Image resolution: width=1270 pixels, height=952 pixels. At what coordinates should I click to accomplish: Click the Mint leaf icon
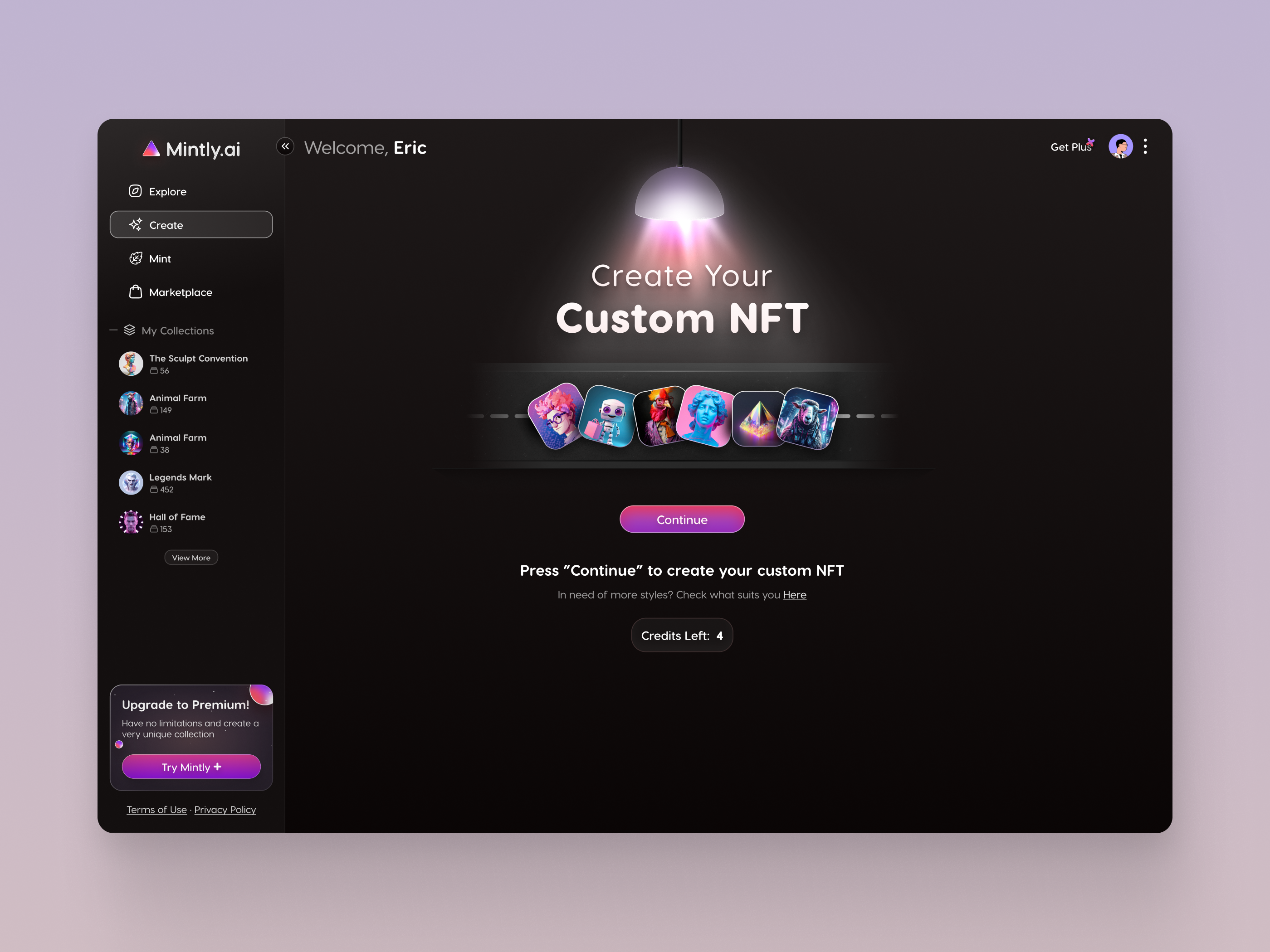tap(136, 258)
